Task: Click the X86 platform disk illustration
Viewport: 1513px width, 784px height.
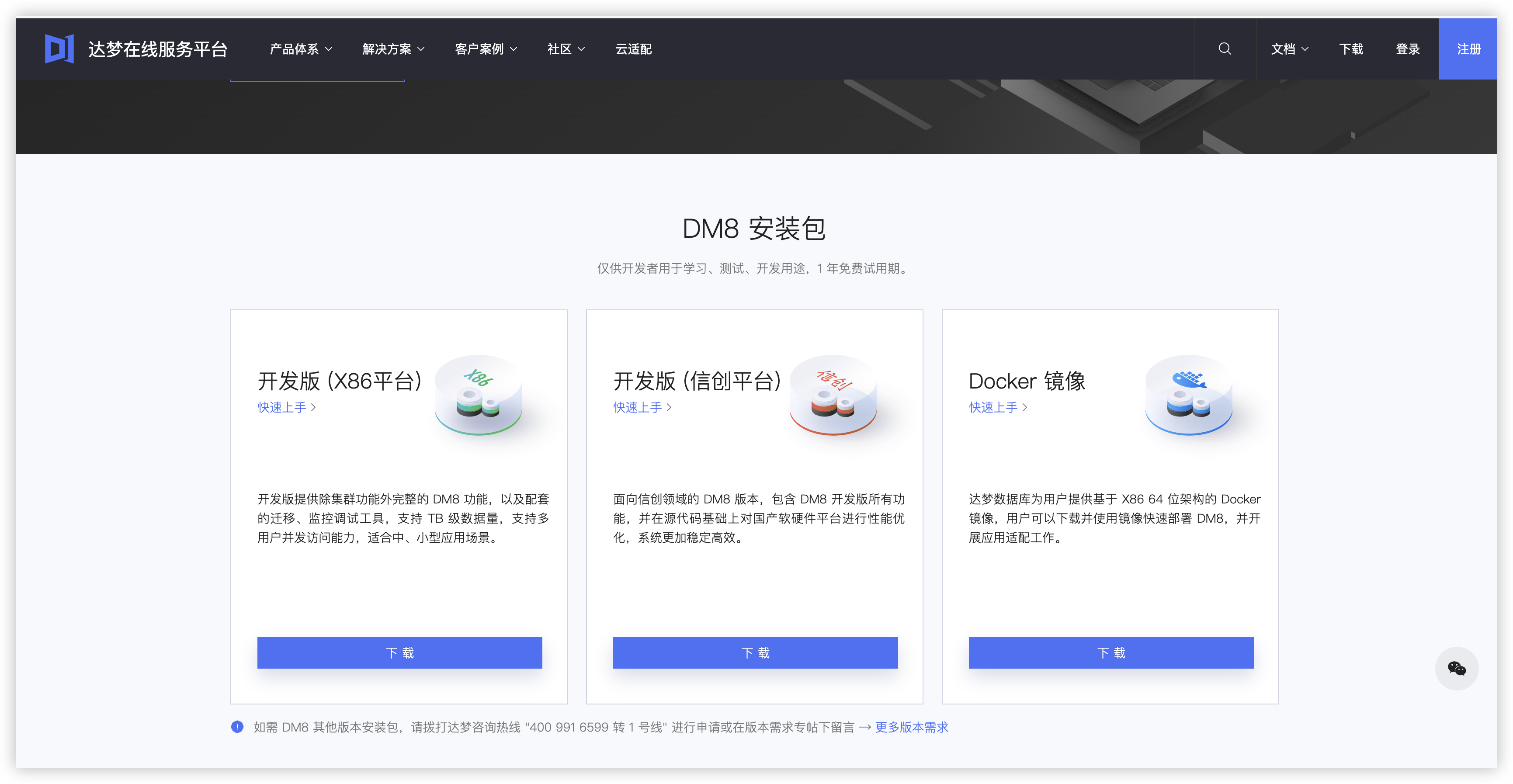Action: (x=479, y=395)
